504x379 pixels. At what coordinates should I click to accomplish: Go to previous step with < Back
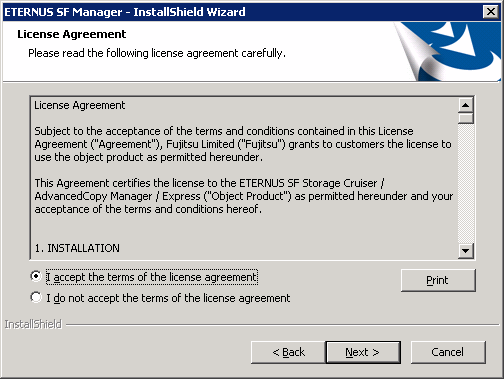(288, 352)
